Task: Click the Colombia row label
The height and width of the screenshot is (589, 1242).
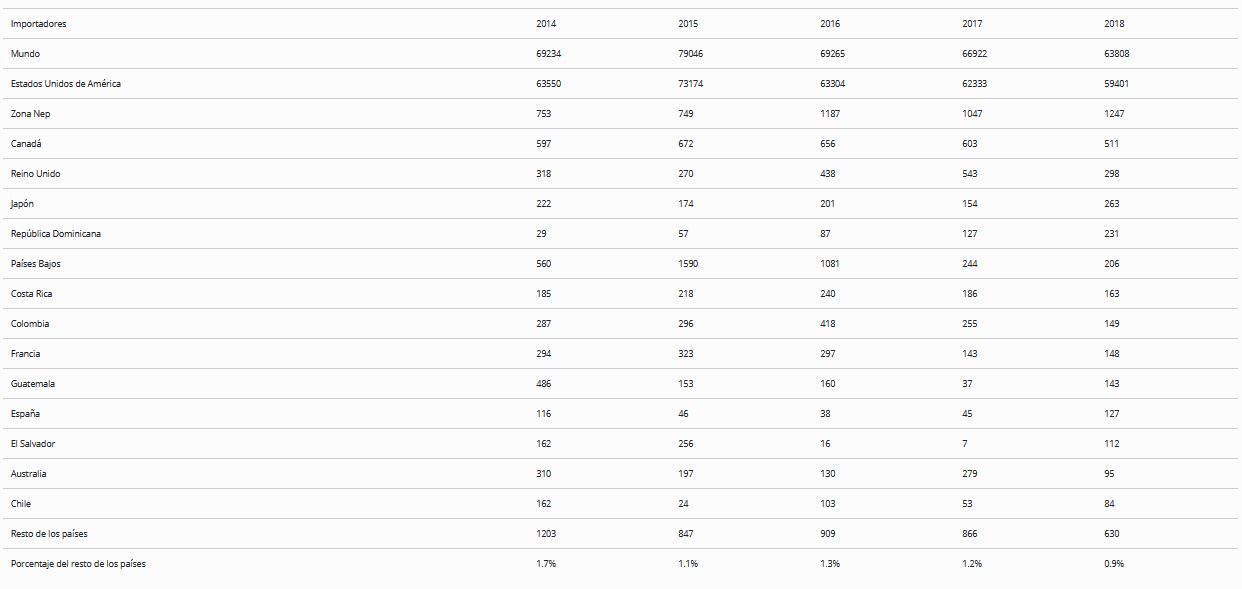Action: 30,324
